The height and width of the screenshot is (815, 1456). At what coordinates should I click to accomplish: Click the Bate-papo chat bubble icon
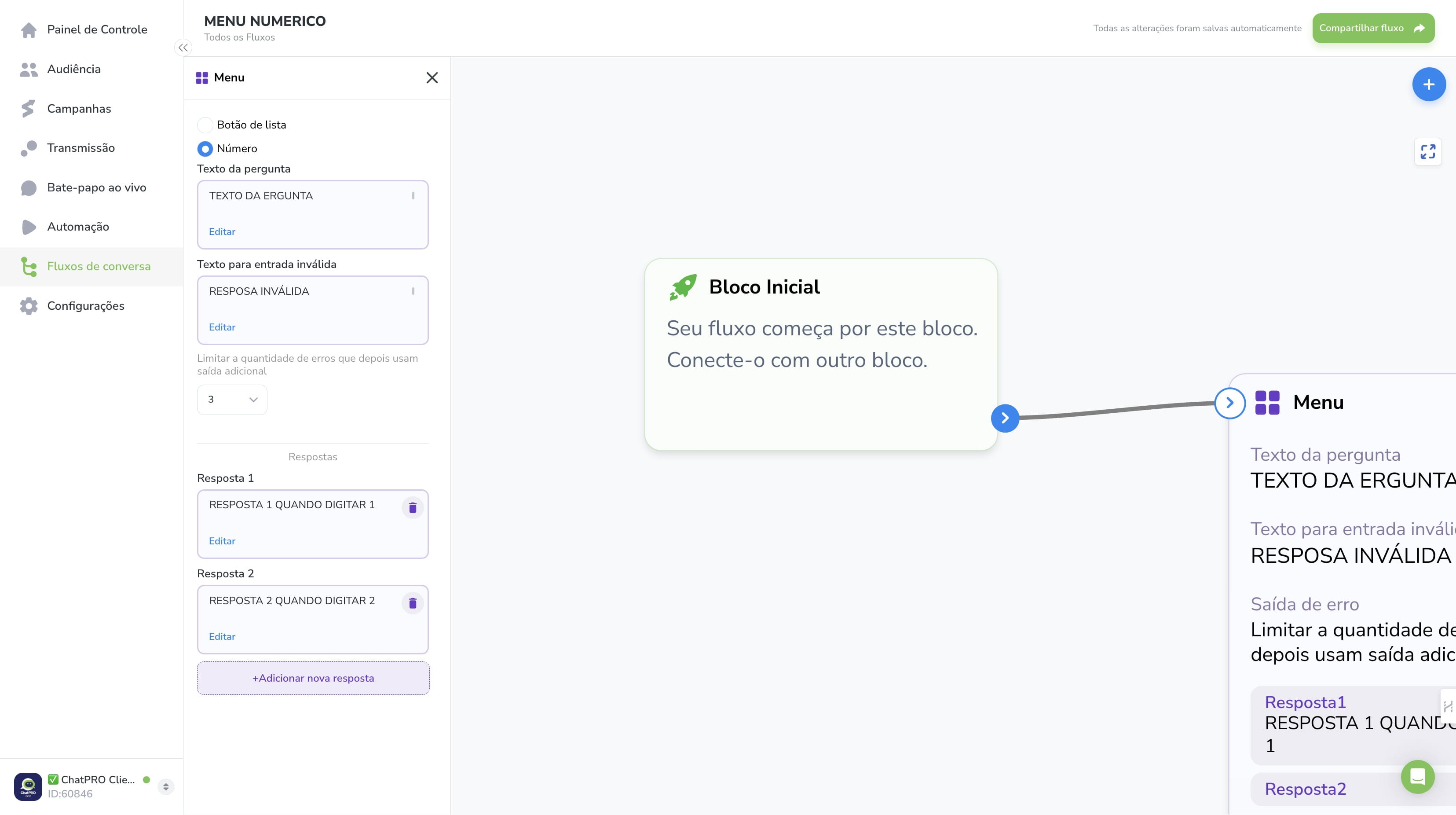28,188
